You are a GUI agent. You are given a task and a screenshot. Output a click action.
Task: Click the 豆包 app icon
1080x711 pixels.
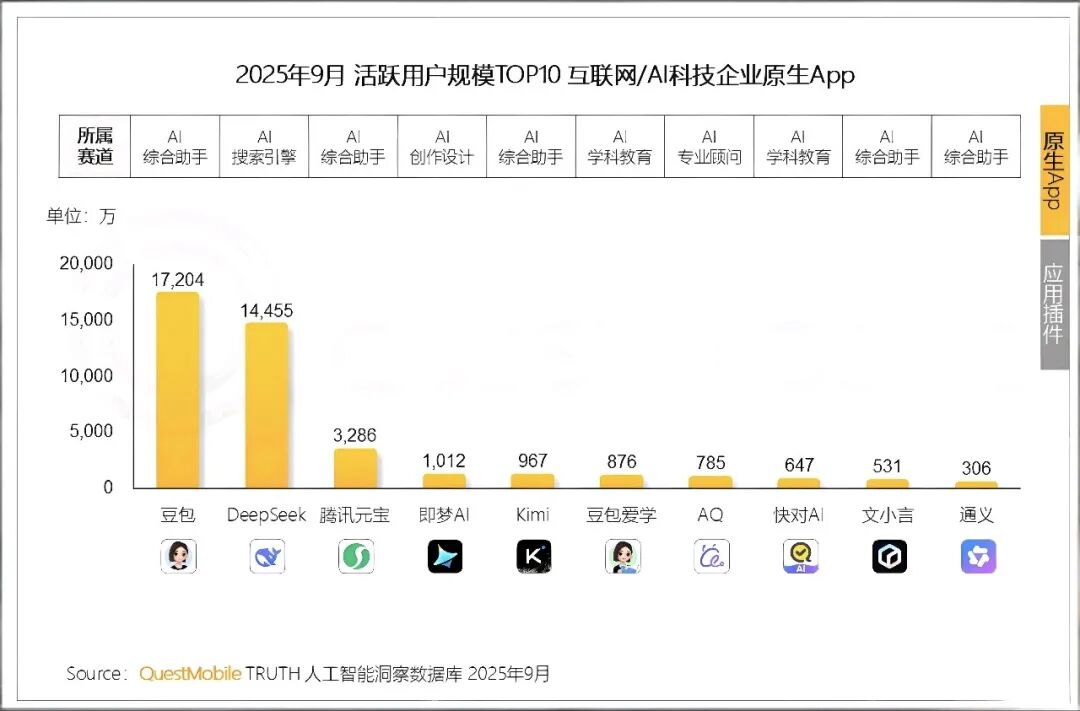[x=178, y=556]
